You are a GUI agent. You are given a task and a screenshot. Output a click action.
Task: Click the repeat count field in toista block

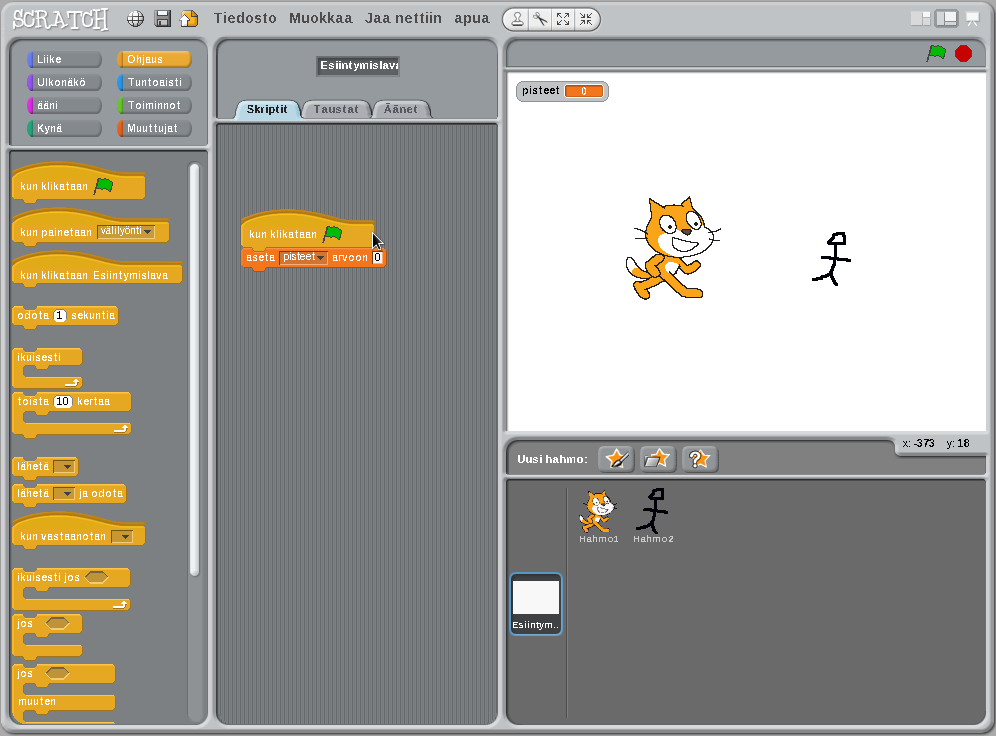point(62,401)
